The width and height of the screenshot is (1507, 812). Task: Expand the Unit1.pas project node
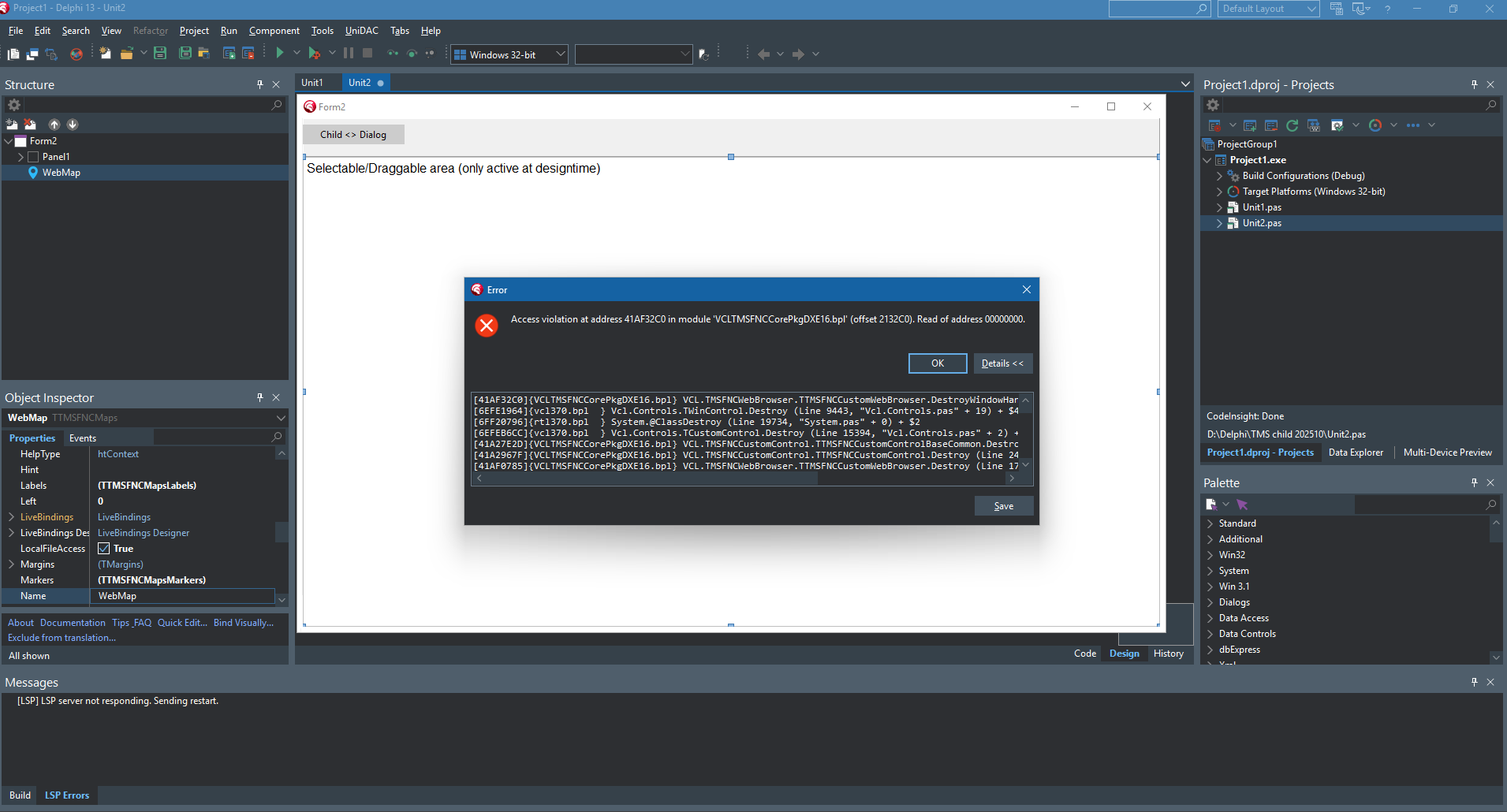[1219, 207]
